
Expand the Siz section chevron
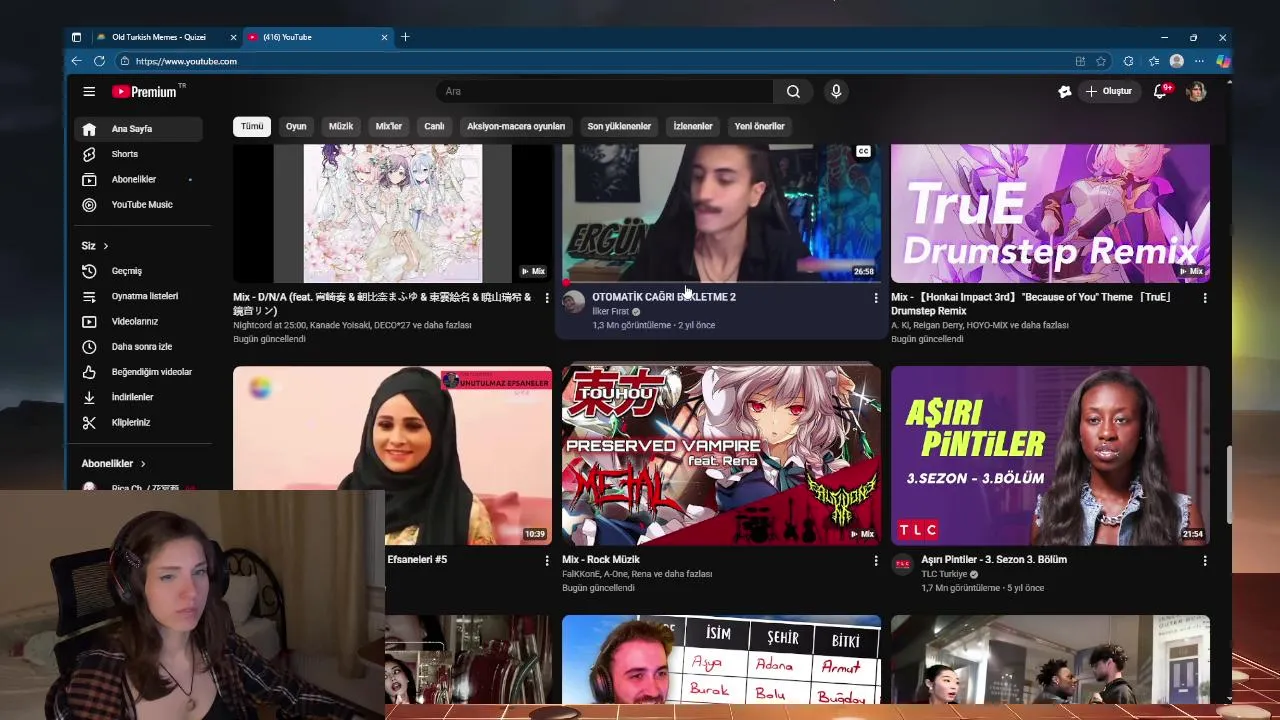105,246
